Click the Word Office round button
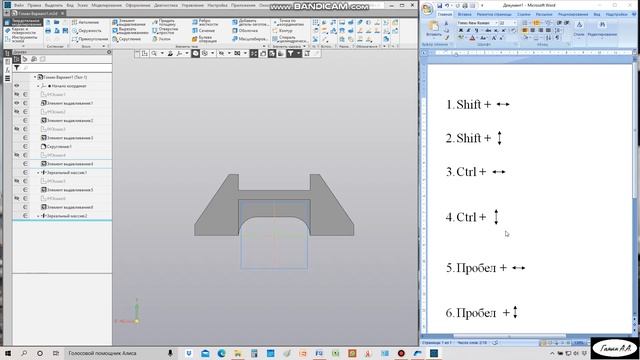The height and width of the screenshot is (360, 640). [x=427, y=8]
